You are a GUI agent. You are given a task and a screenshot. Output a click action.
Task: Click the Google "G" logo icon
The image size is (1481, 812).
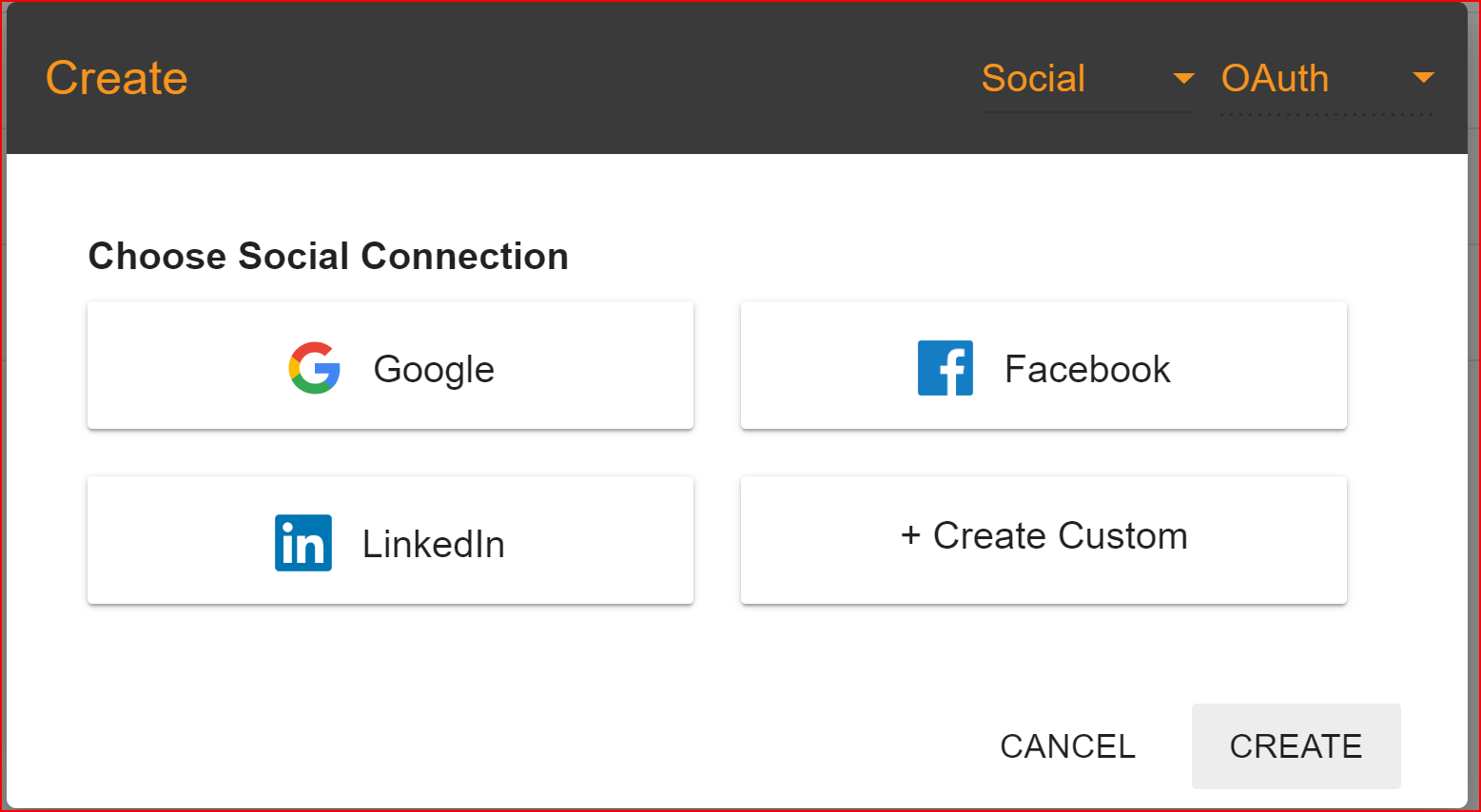315,368
